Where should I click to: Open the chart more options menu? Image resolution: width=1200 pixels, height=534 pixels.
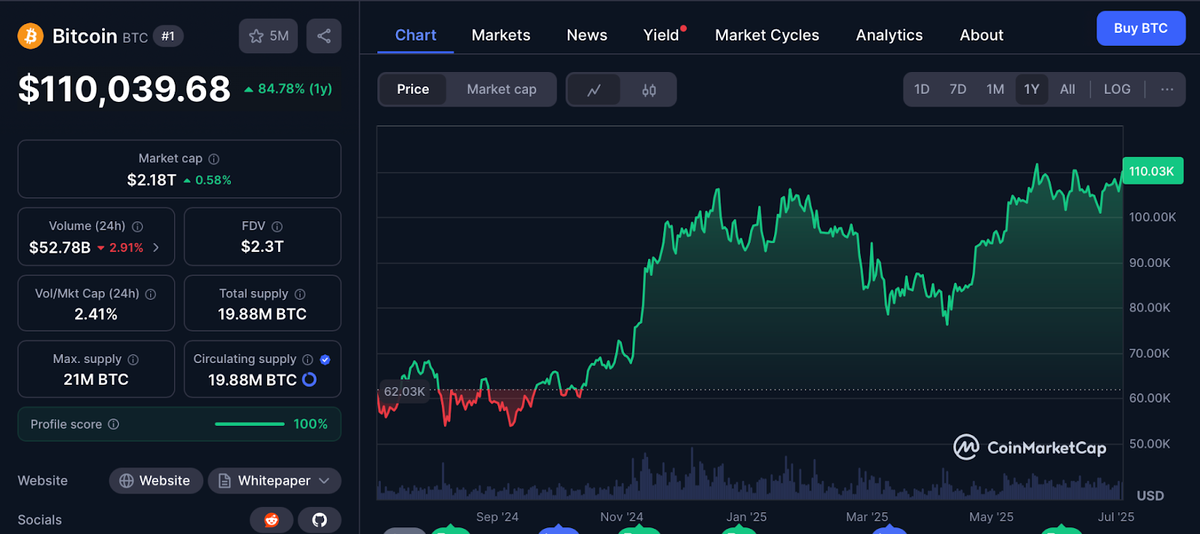click(1167, 89)
